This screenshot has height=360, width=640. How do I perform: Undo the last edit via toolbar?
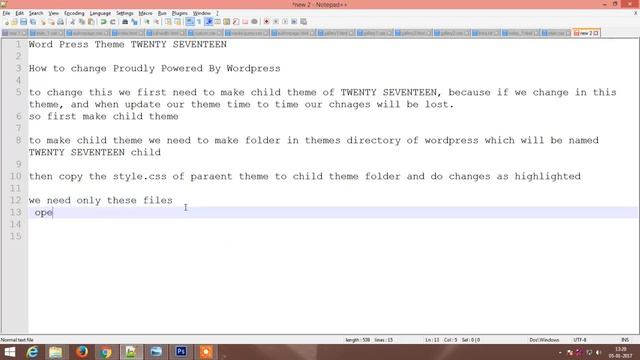(x=103, y=22)
